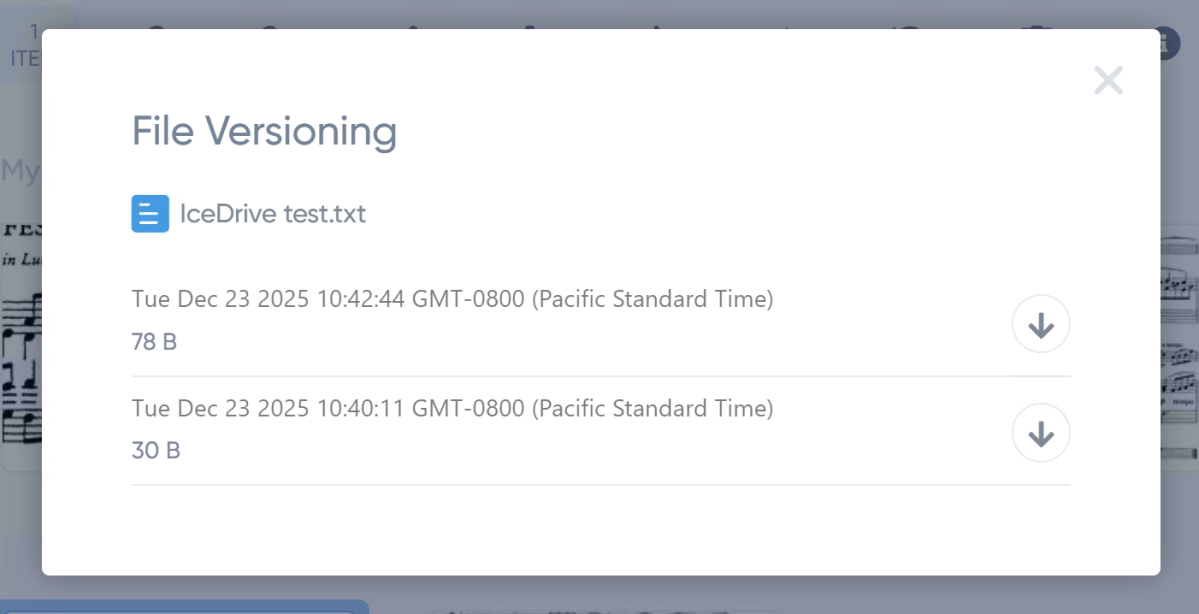Click the blue bar below the dialog
Viewport: 1199px width, 614px height.
point(180,606)
